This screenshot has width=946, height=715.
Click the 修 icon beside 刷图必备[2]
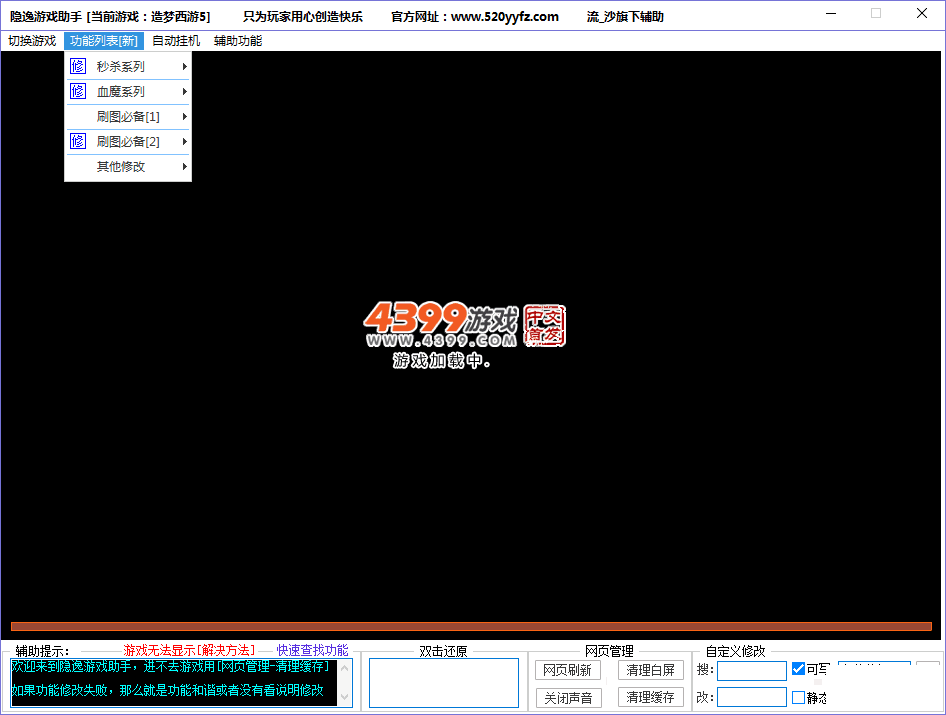click(x=78, y=141)
